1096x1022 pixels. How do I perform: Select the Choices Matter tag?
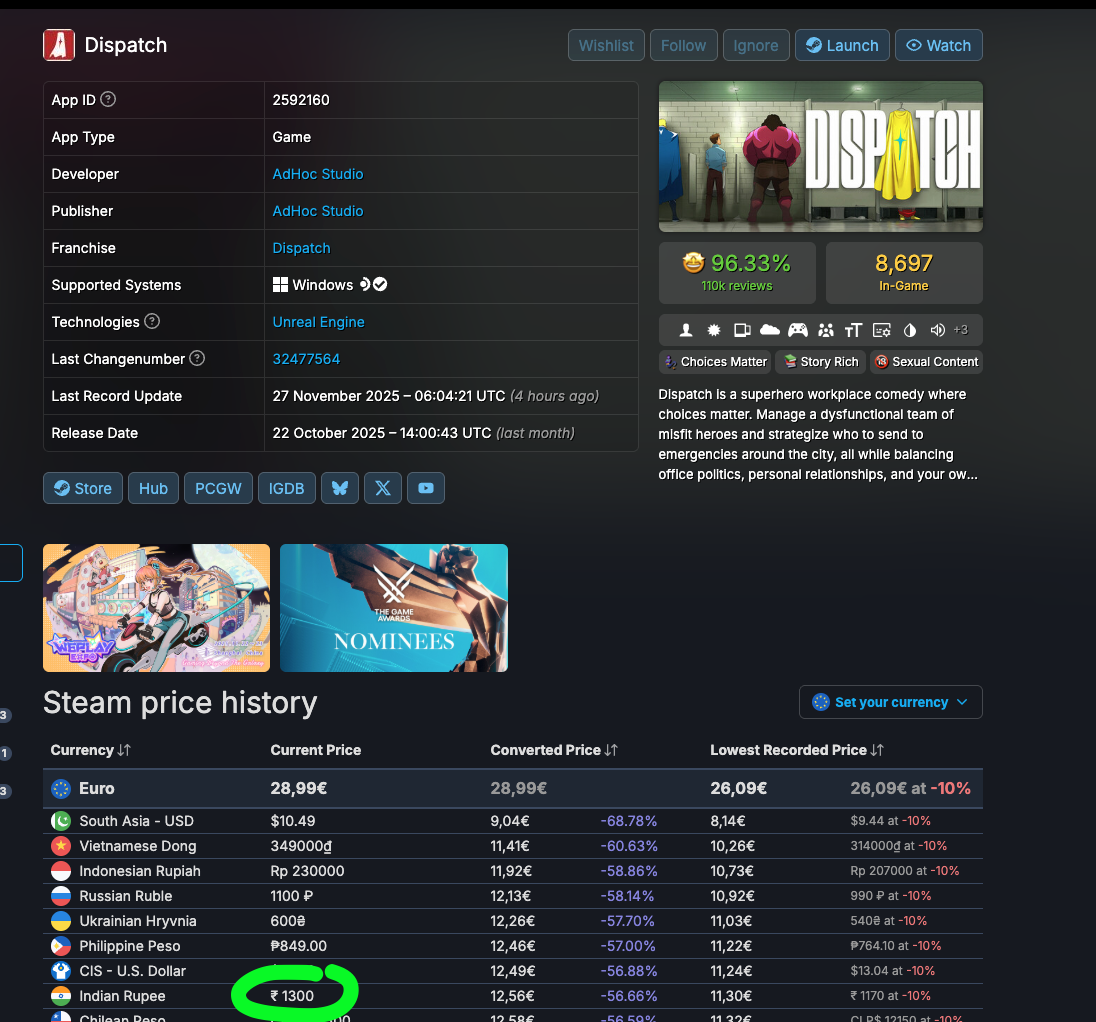pos(715,362)
